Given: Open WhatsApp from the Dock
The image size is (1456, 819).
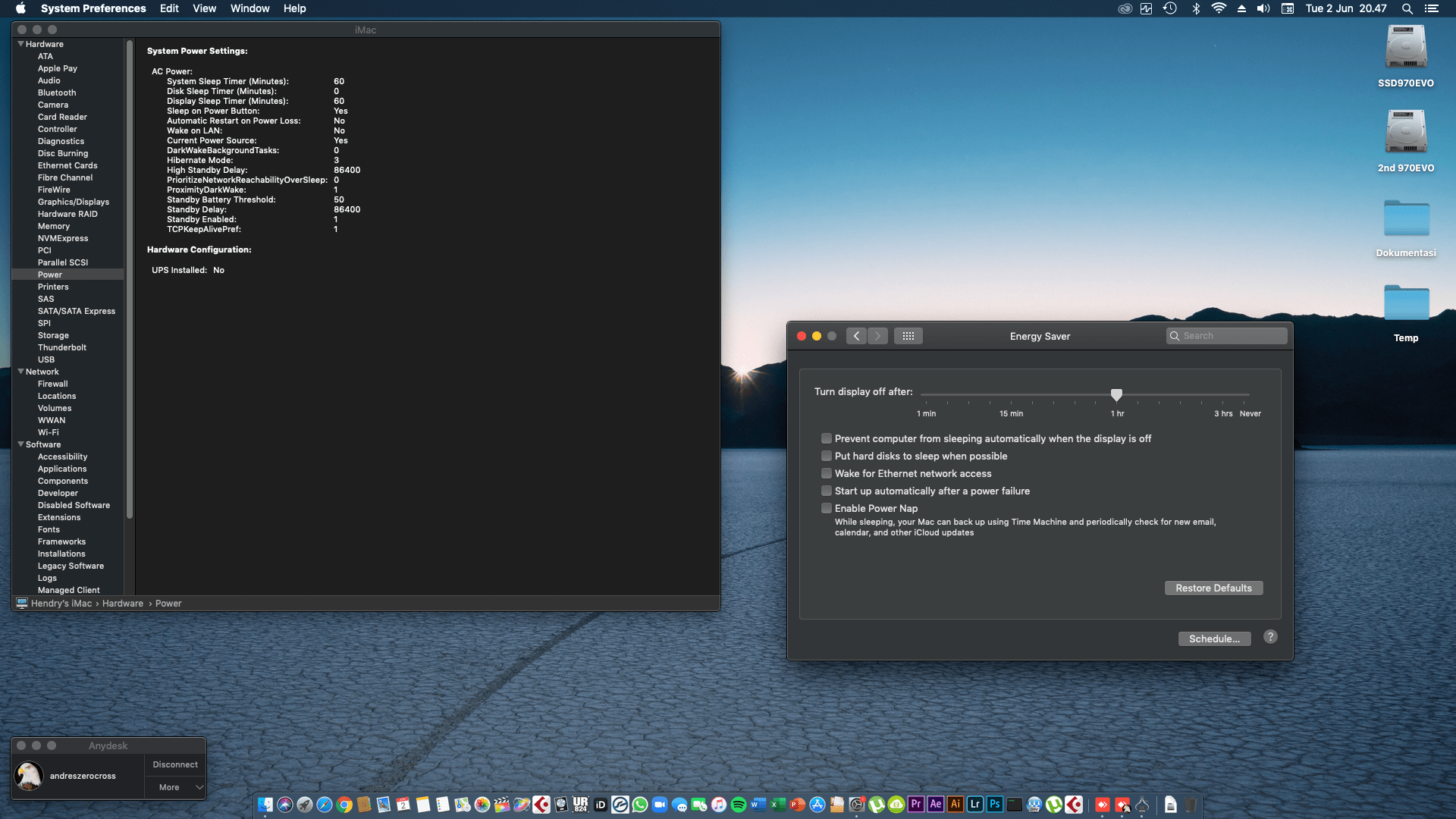Looking at the screenshot, I should click(x=640, y=805).
